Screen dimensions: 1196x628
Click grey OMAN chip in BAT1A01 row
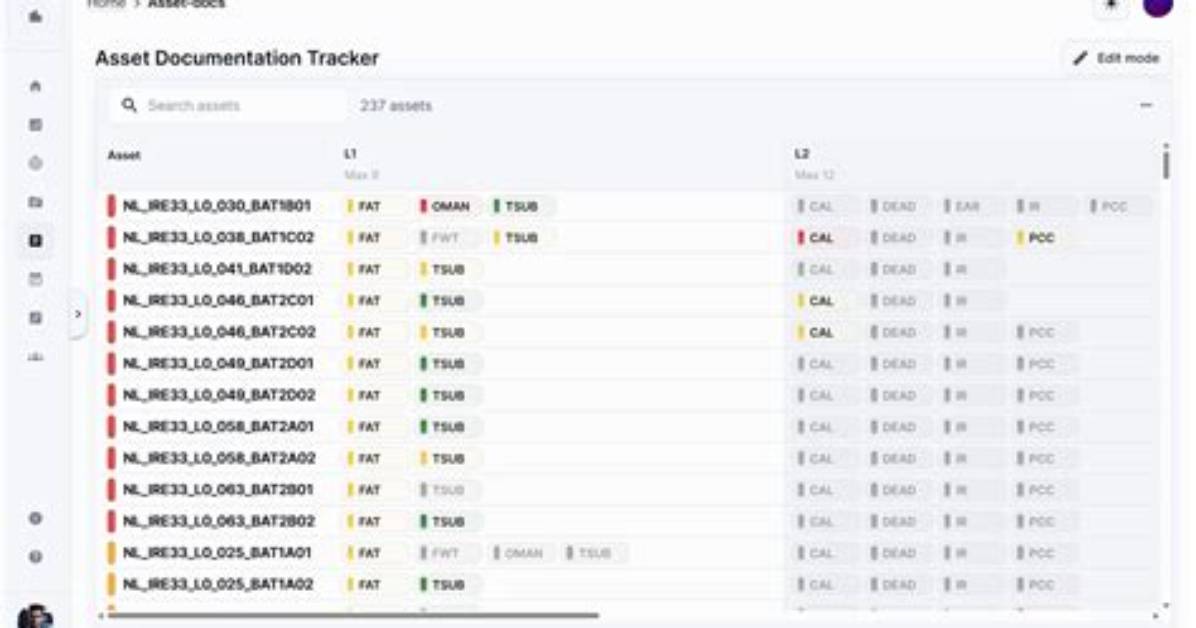tap(522, 552)
